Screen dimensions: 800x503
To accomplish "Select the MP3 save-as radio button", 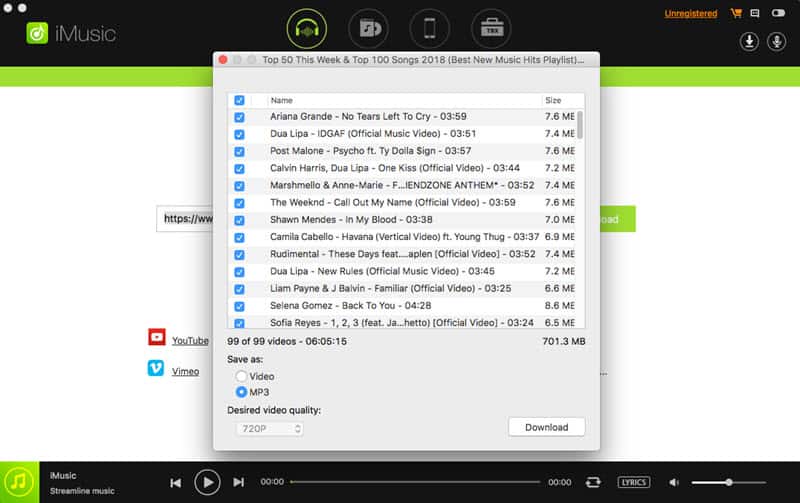I will point(241,392).
